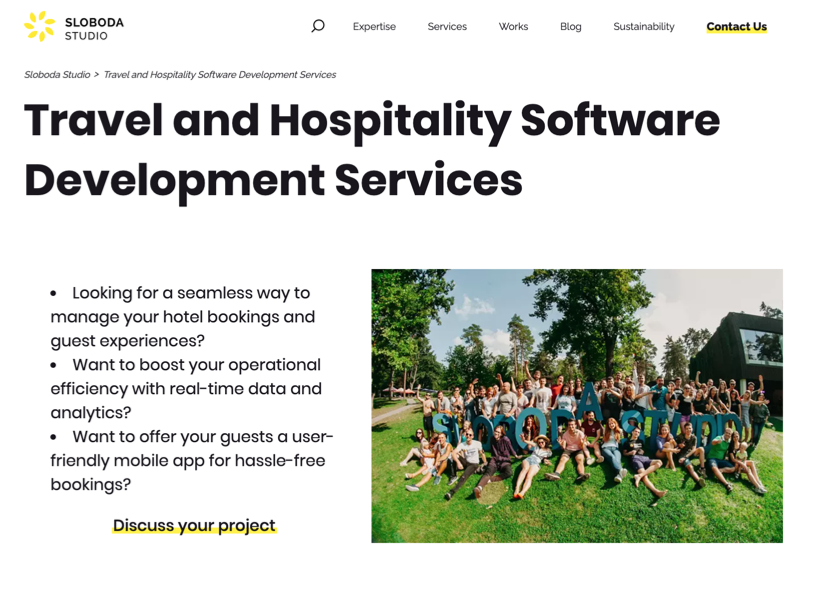This screenshot has width=827, height=589.
Task: Select the Travel and Hospitality page heading
Action: tap(370, 150)
